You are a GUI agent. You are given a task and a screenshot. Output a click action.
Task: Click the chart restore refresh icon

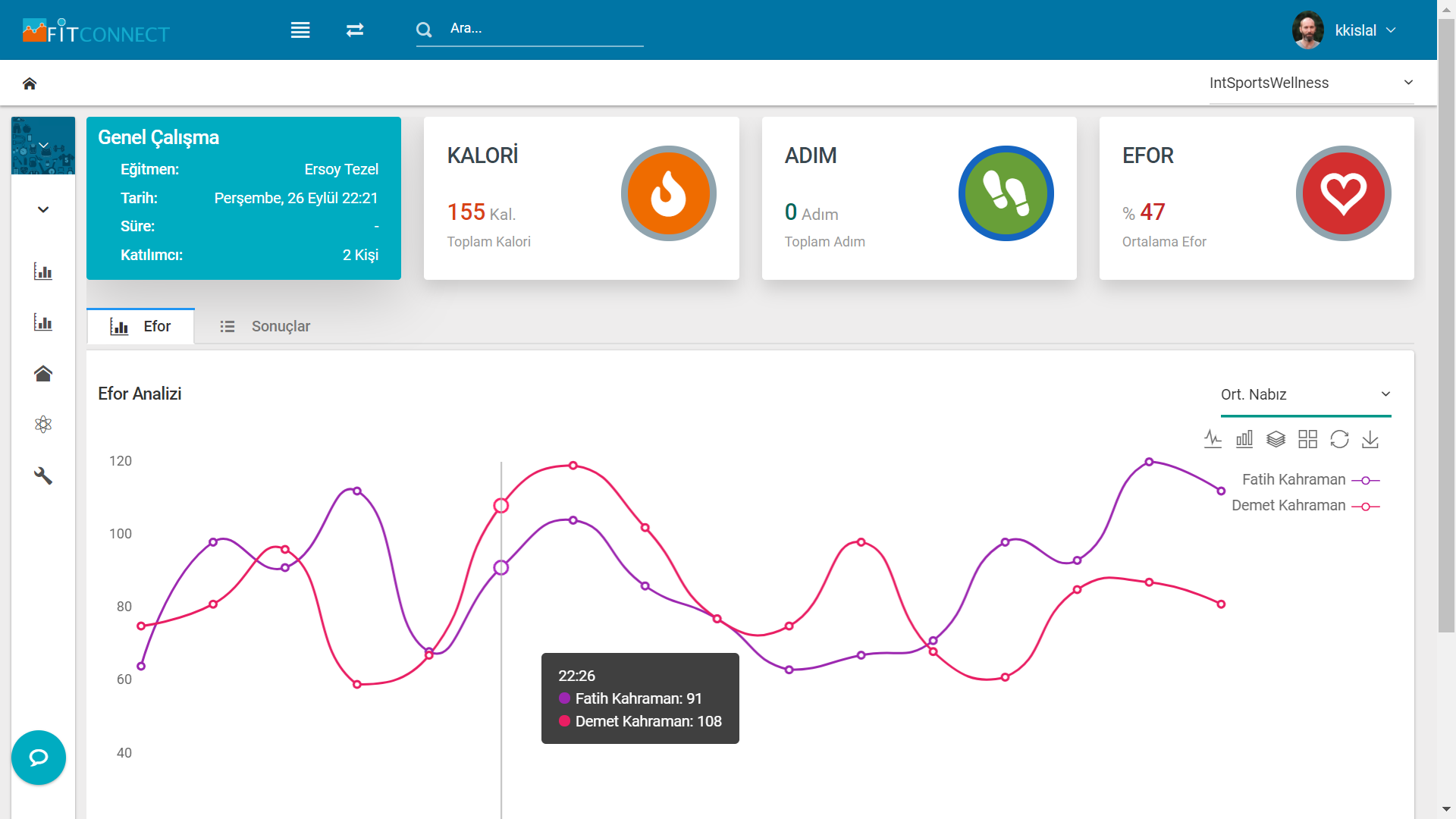point(1339,439)
